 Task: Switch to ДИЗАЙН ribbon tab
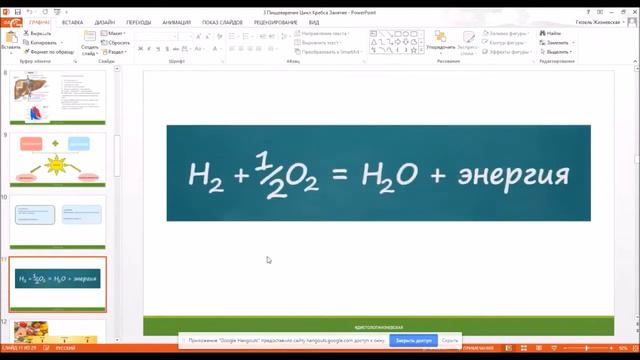tap(105, 22)
